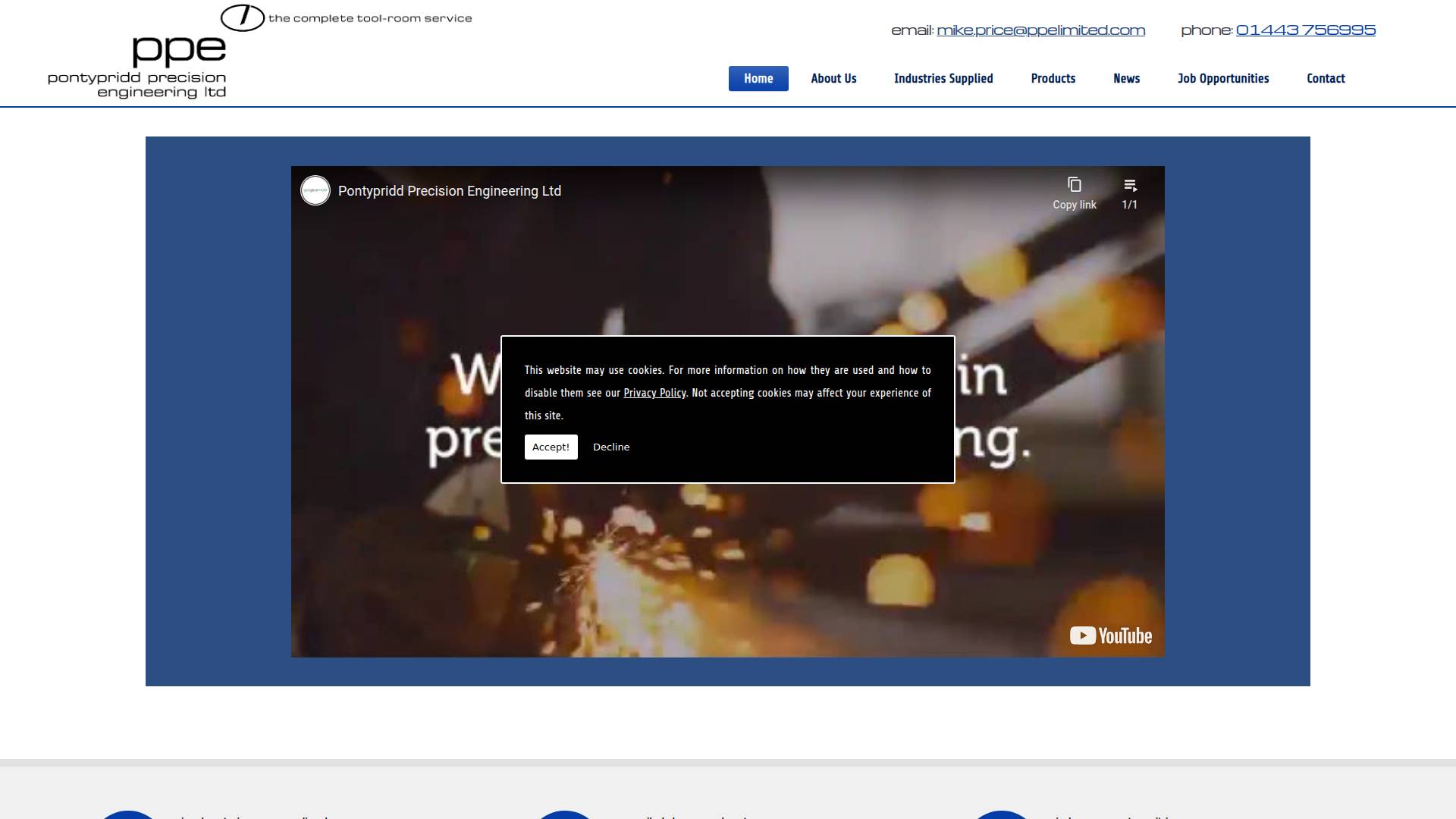Click the channel avatar on the video

(315, 191)
